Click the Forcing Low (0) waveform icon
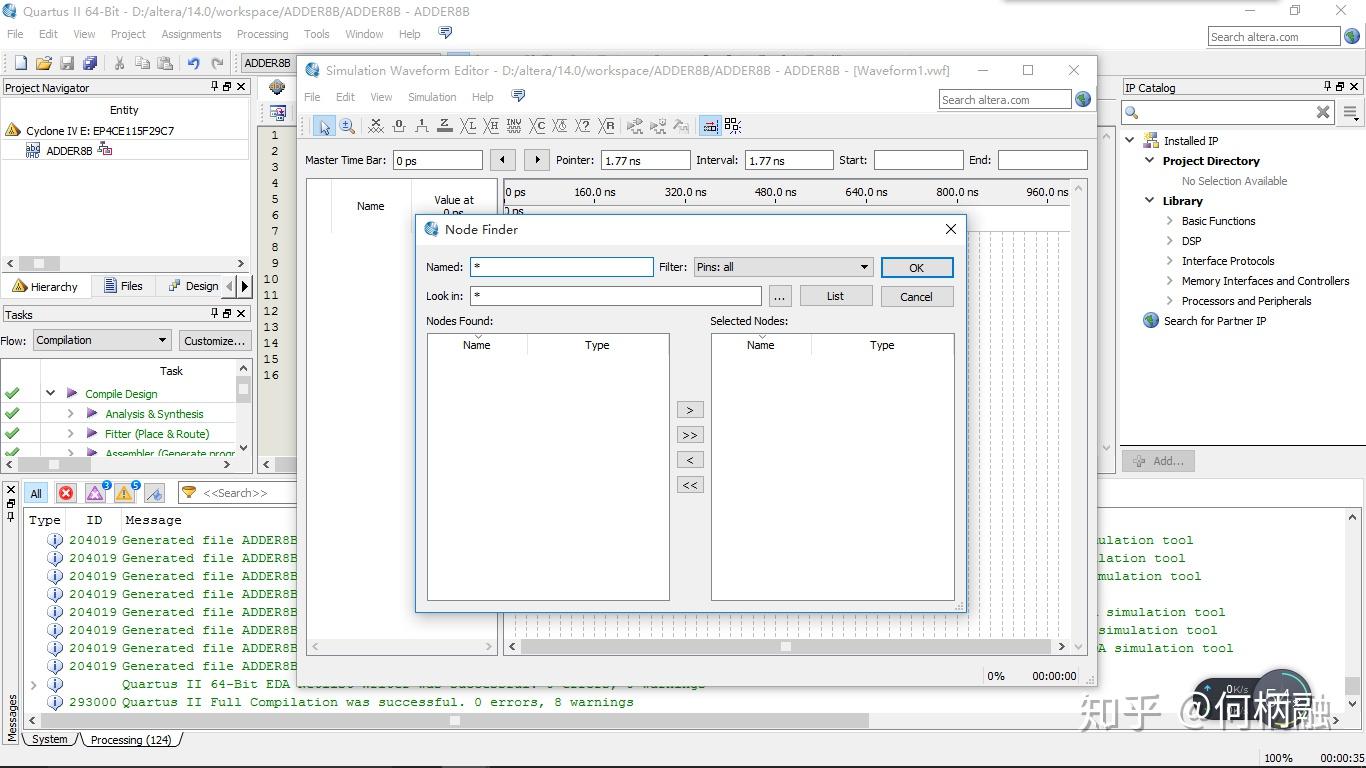This screenshot has height=768, width=1366. [x=399, y=126]
